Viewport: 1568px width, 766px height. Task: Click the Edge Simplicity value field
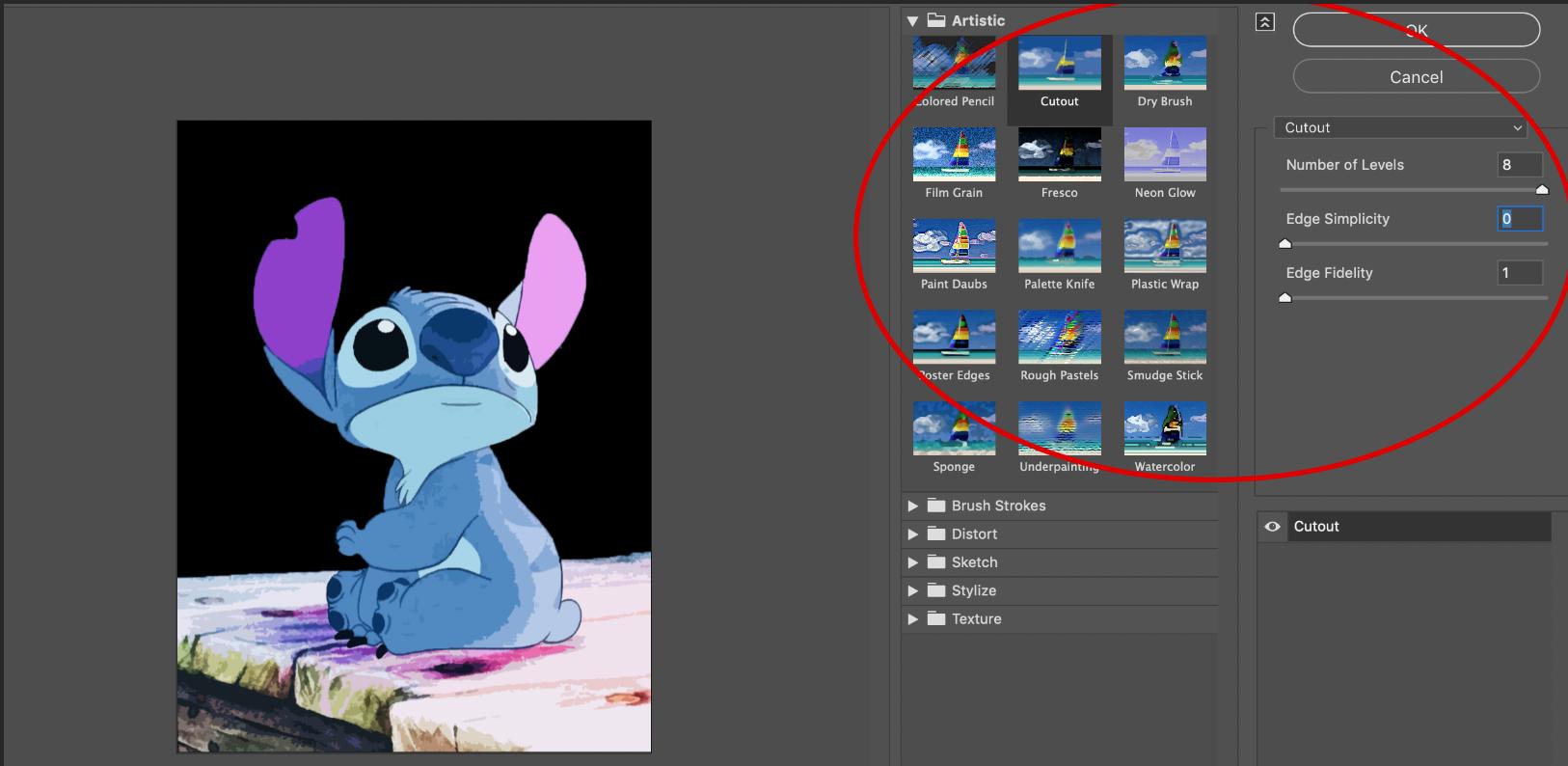pyautogui.click(x=1520, y=219)
